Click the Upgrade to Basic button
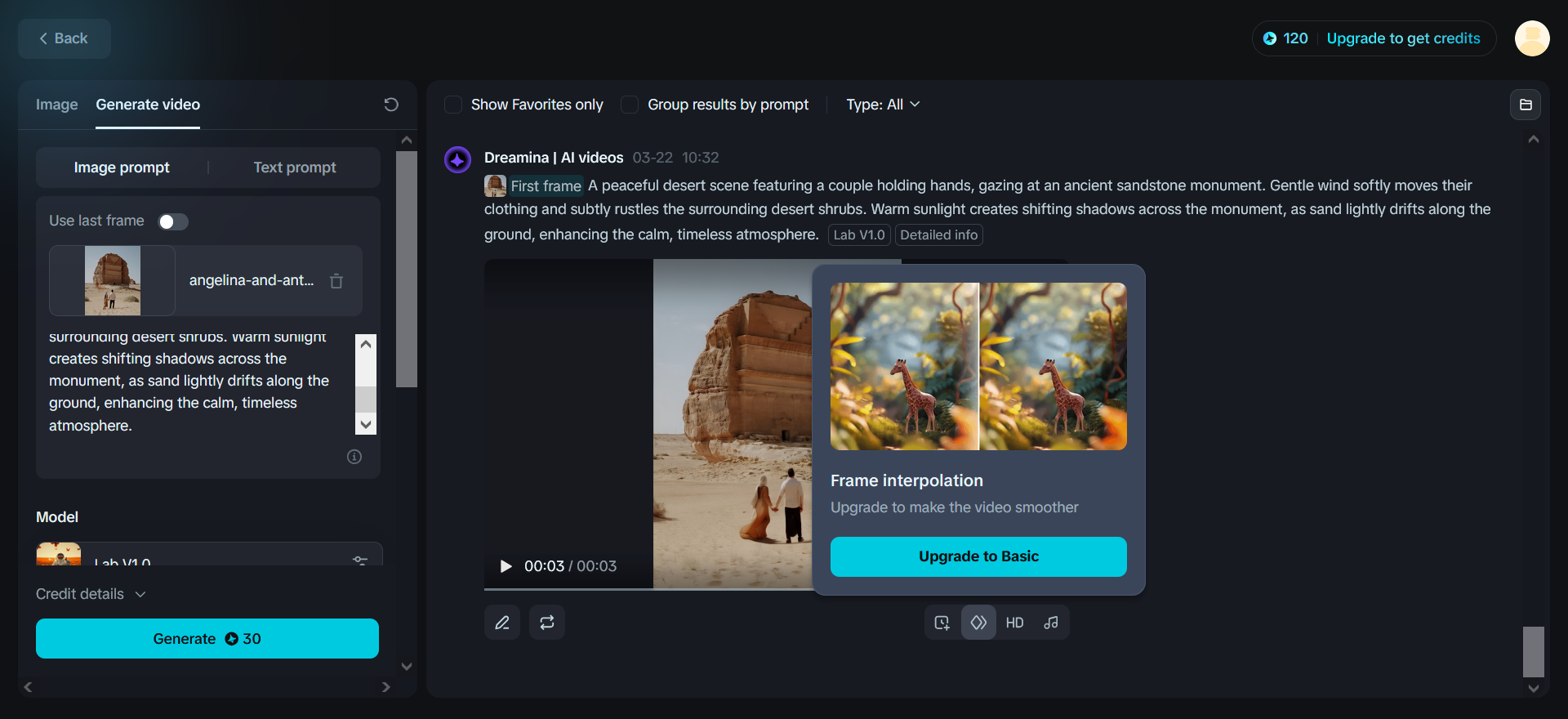The image size is (1568, 719). 978,556
